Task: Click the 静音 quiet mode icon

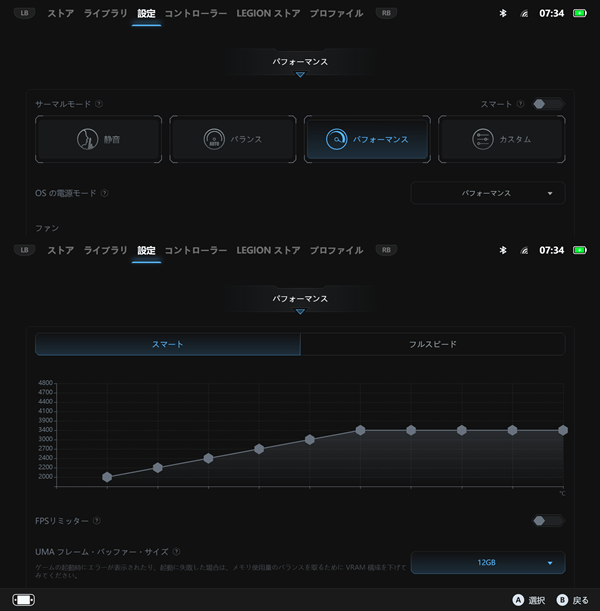Action: [87, 139]
